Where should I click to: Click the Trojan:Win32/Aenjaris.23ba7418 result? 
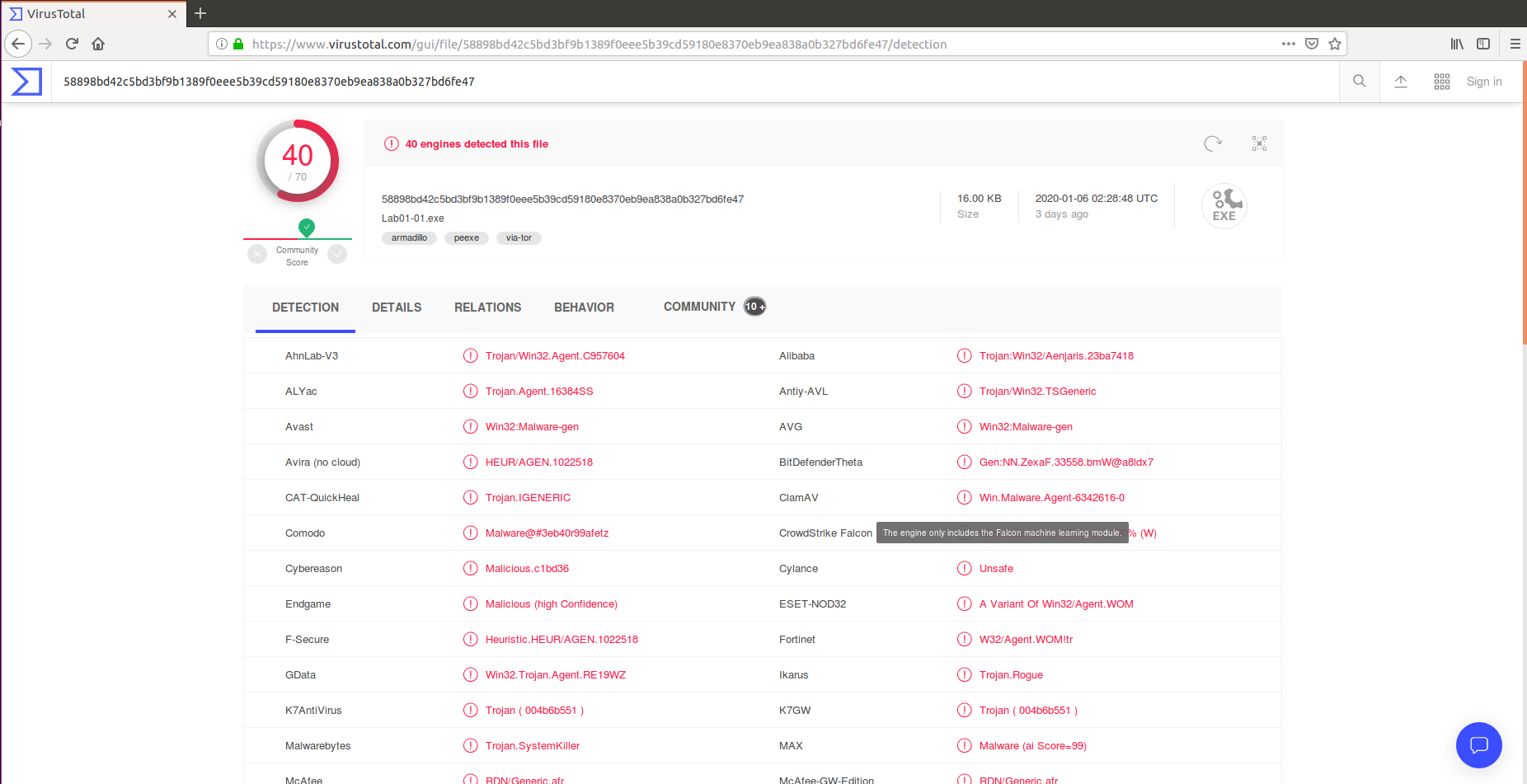tap(1056, 356)
